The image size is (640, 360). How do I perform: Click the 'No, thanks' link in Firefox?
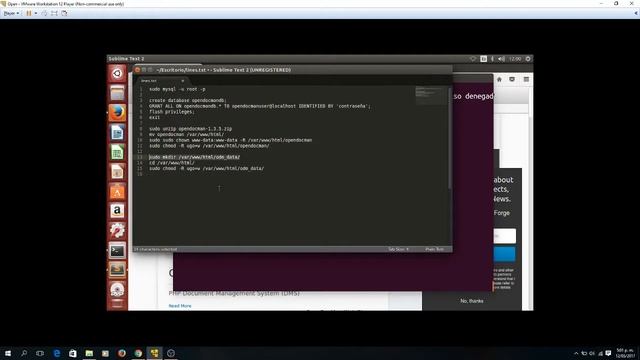point(472,301)
